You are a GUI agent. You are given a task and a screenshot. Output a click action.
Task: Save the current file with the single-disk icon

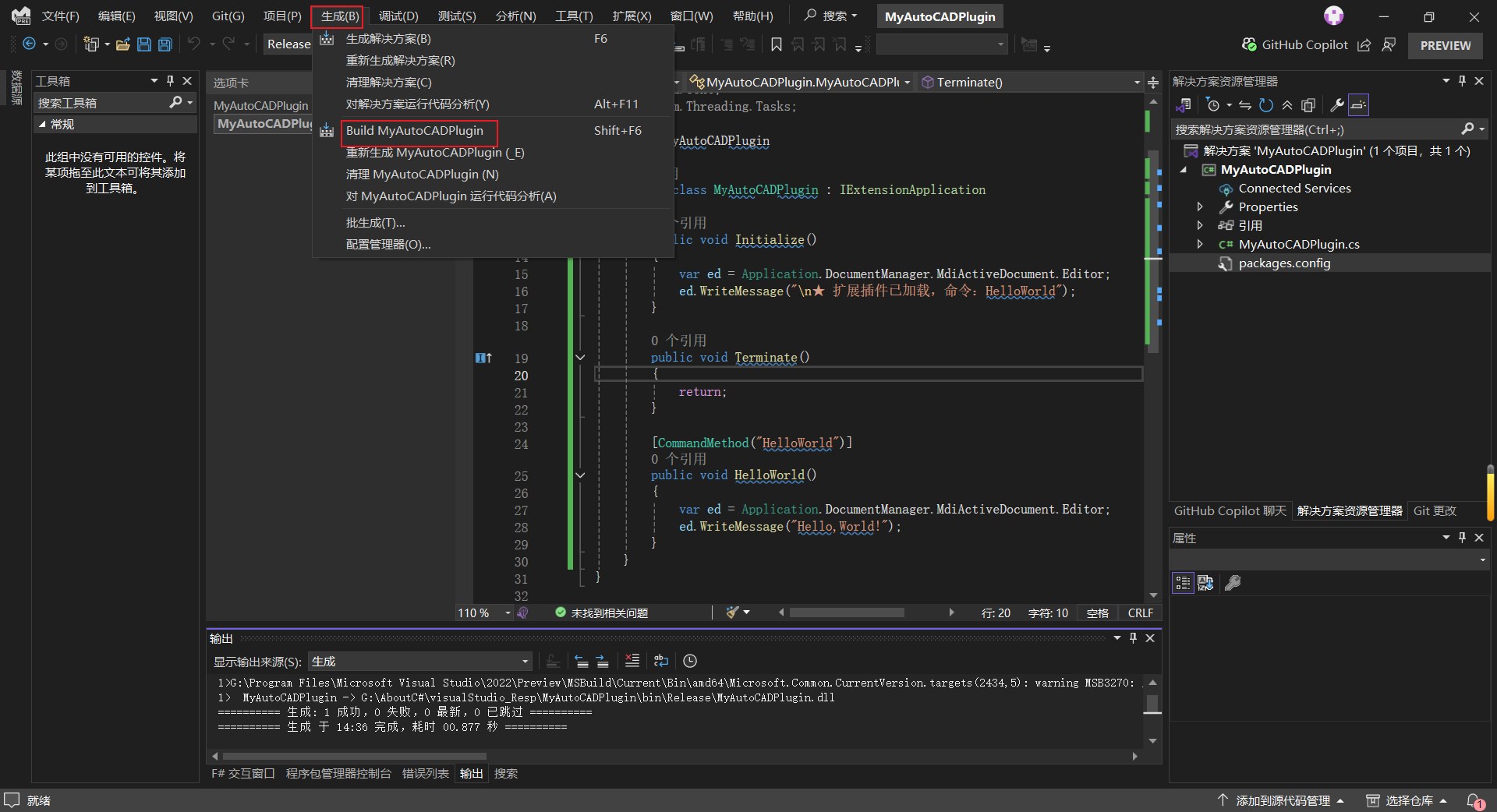point(144,44)
